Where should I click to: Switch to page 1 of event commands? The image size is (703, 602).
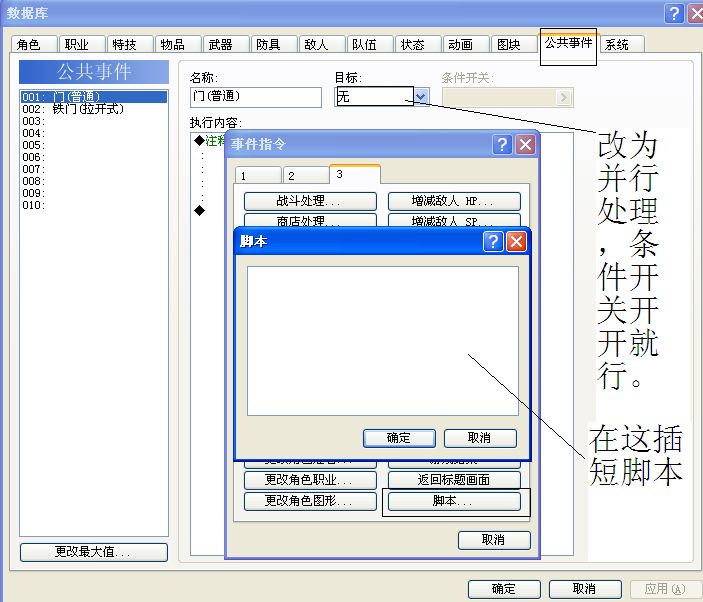click(258, 175)
